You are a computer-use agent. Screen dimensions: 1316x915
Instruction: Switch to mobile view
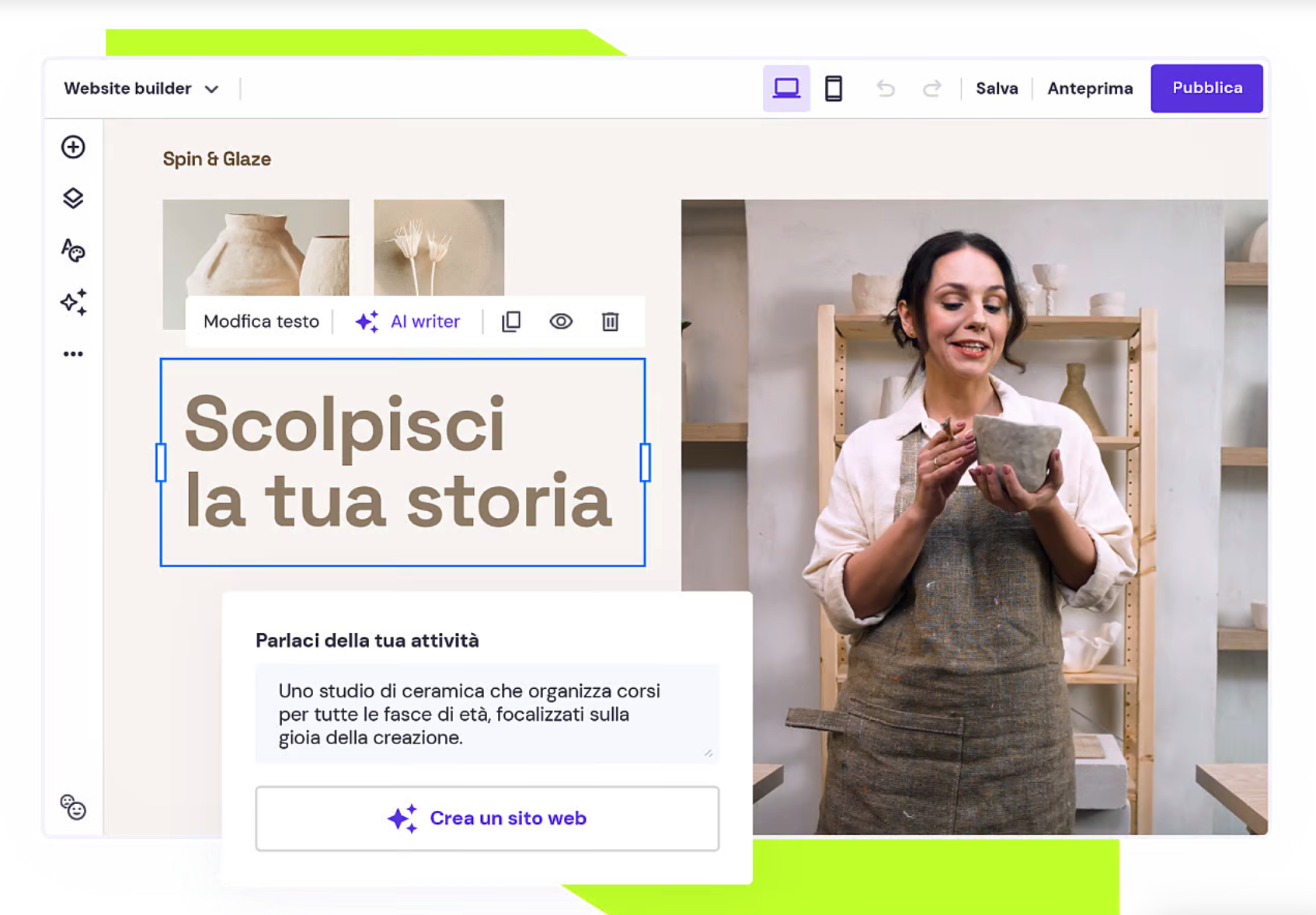[834, 89]
